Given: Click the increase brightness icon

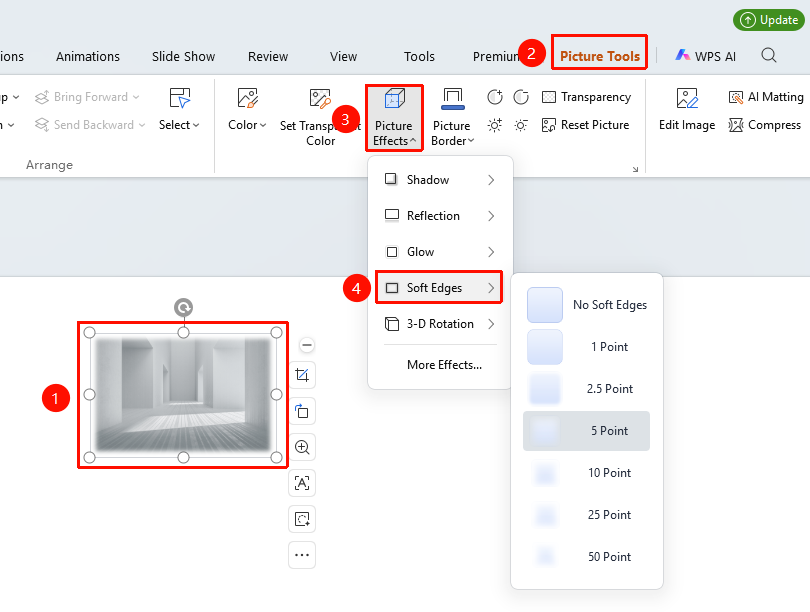Looking at the screenshot, I should tap(495, 125).
